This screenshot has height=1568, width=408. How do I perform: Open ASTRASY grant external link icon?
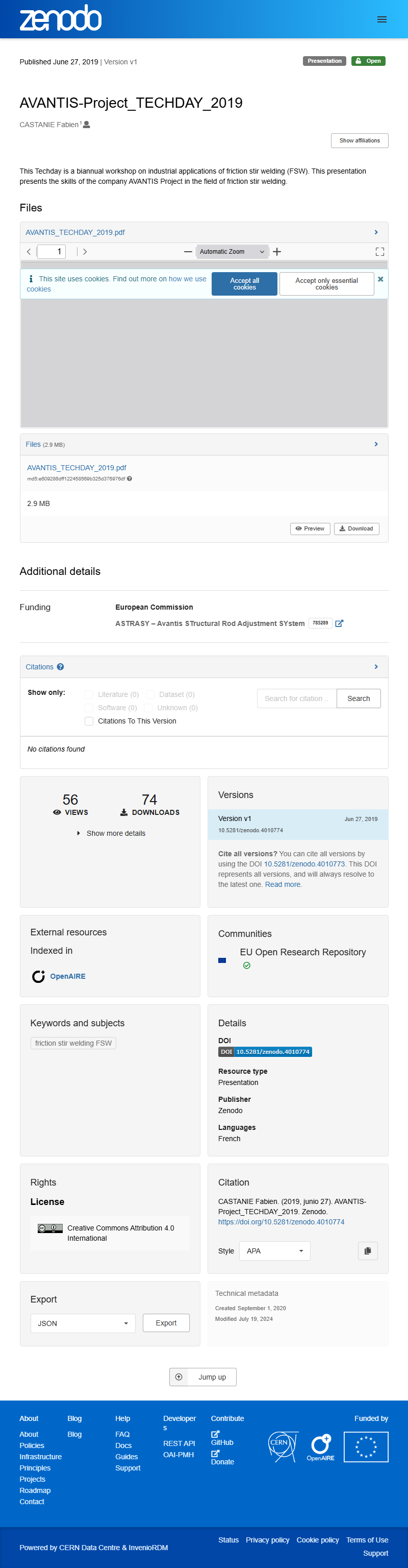339,623
